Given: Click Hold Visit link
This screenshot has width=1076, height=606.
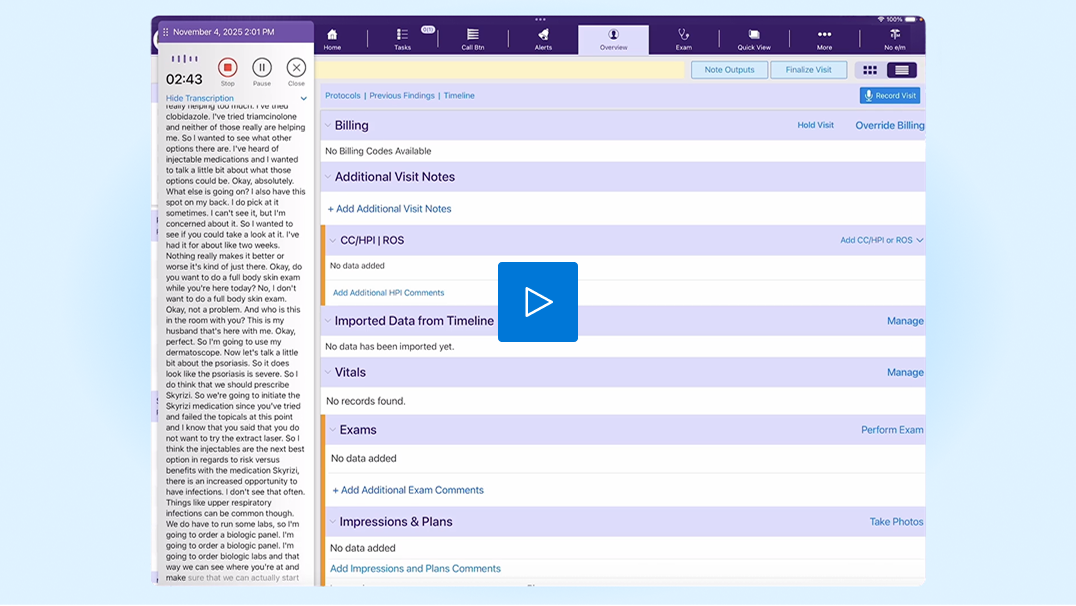Looking at the screenshot, I should tap(815, 125).
